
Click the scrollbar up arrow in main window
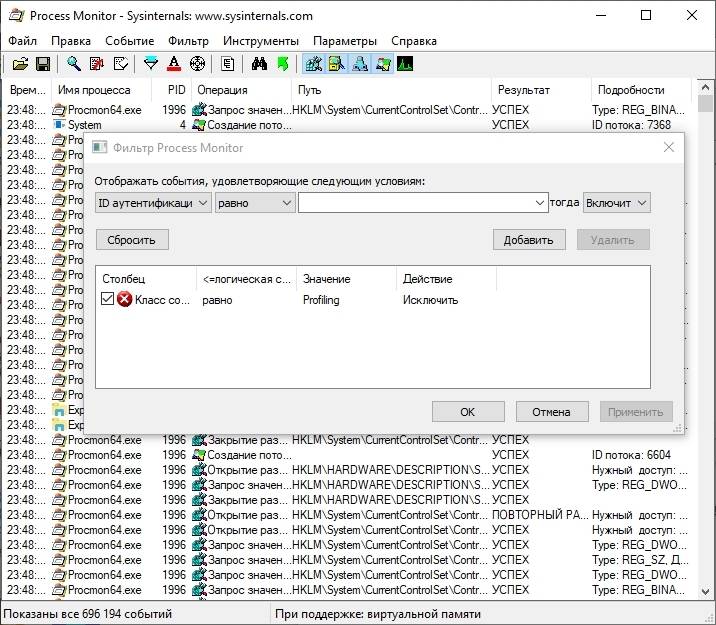pyautogui.click(x=705, y=87)
